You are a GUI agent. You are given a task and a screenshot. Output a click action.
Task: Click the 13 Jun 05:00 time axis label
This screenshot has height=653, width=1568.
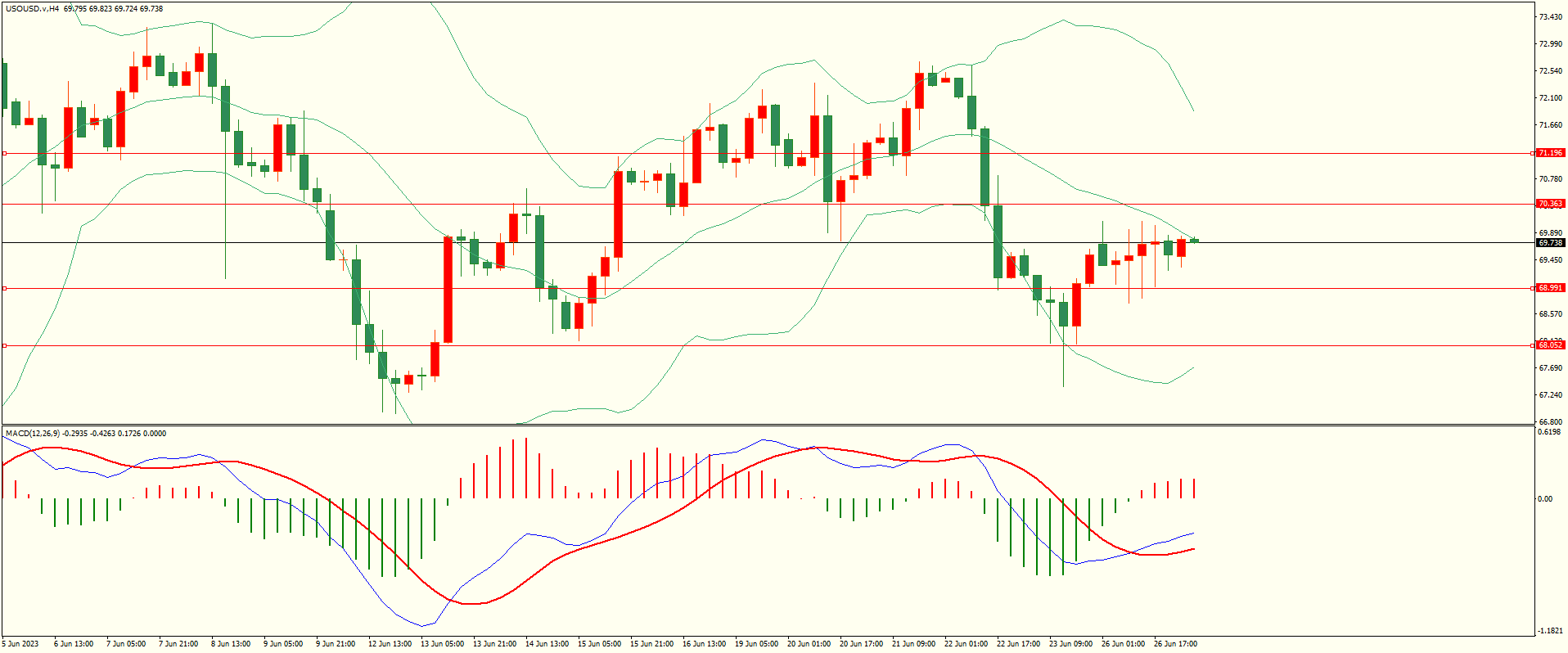[442, 644]
